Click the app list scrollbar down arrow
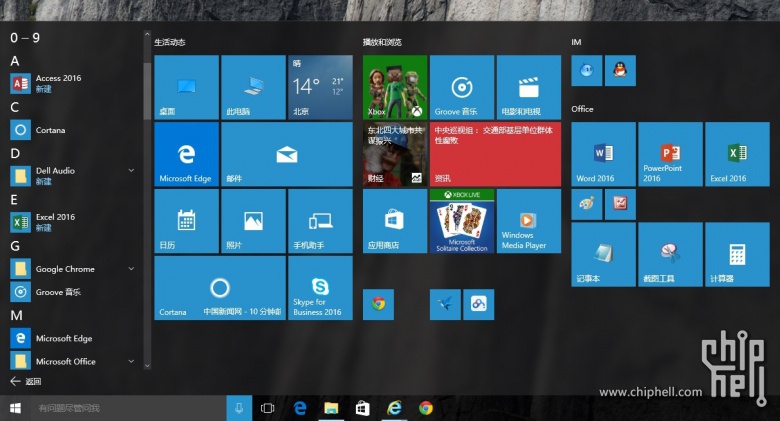Image resolution: width=780 pixels, height=421 pixels. tap(147, 365)
